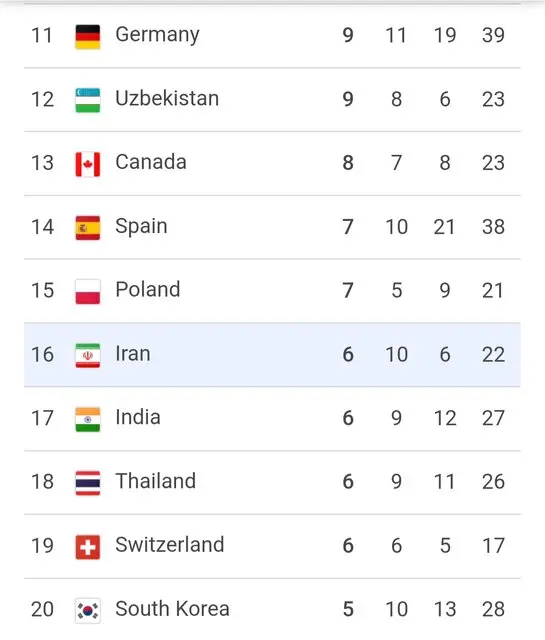Click India's total medals 27
The height and width of the screenshot is (640, 545).
[x=493, y=418]
